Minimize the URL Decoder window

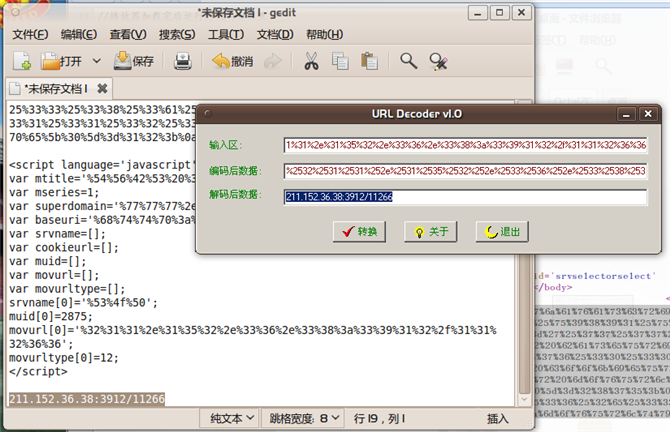(x=626, y=114)
